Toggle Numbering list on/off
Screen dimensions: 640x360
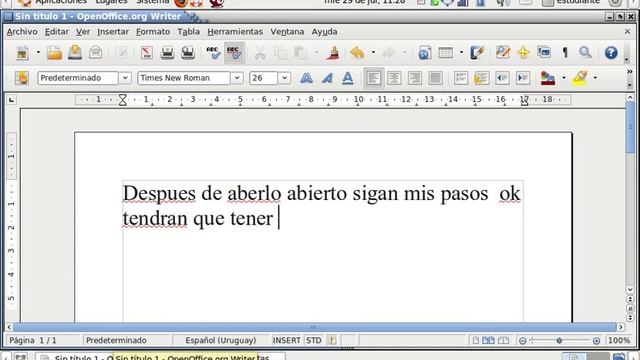coord(461,78)
